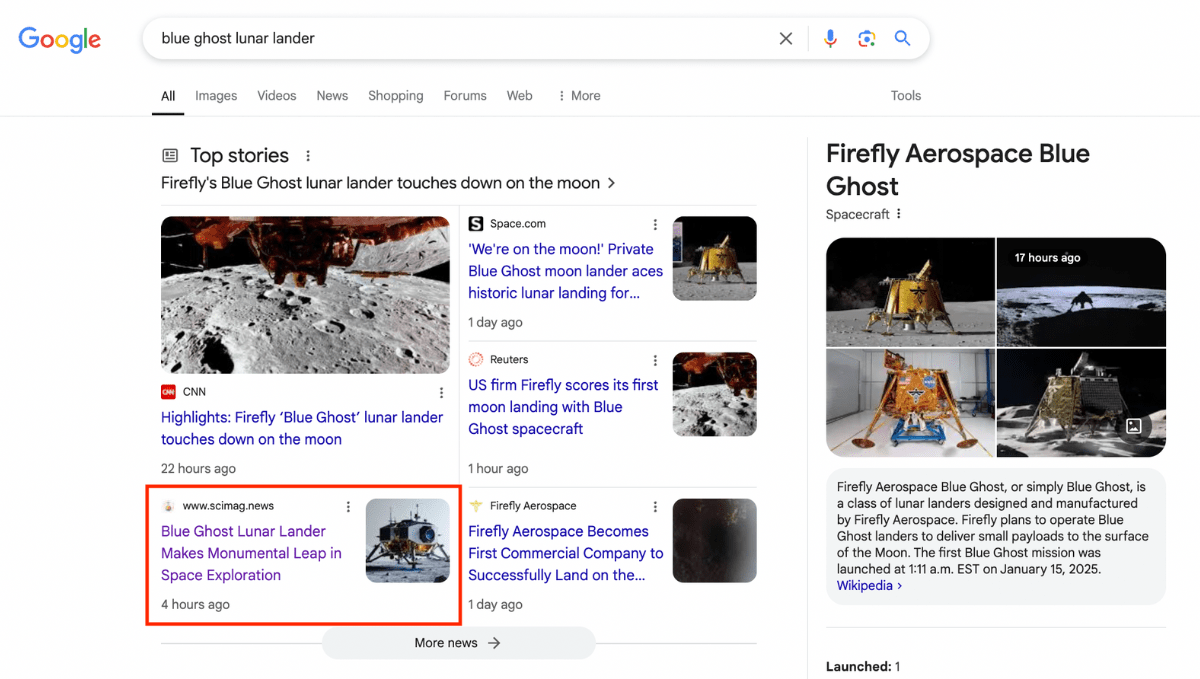Switch to the News tab

[x=332, y=96]
